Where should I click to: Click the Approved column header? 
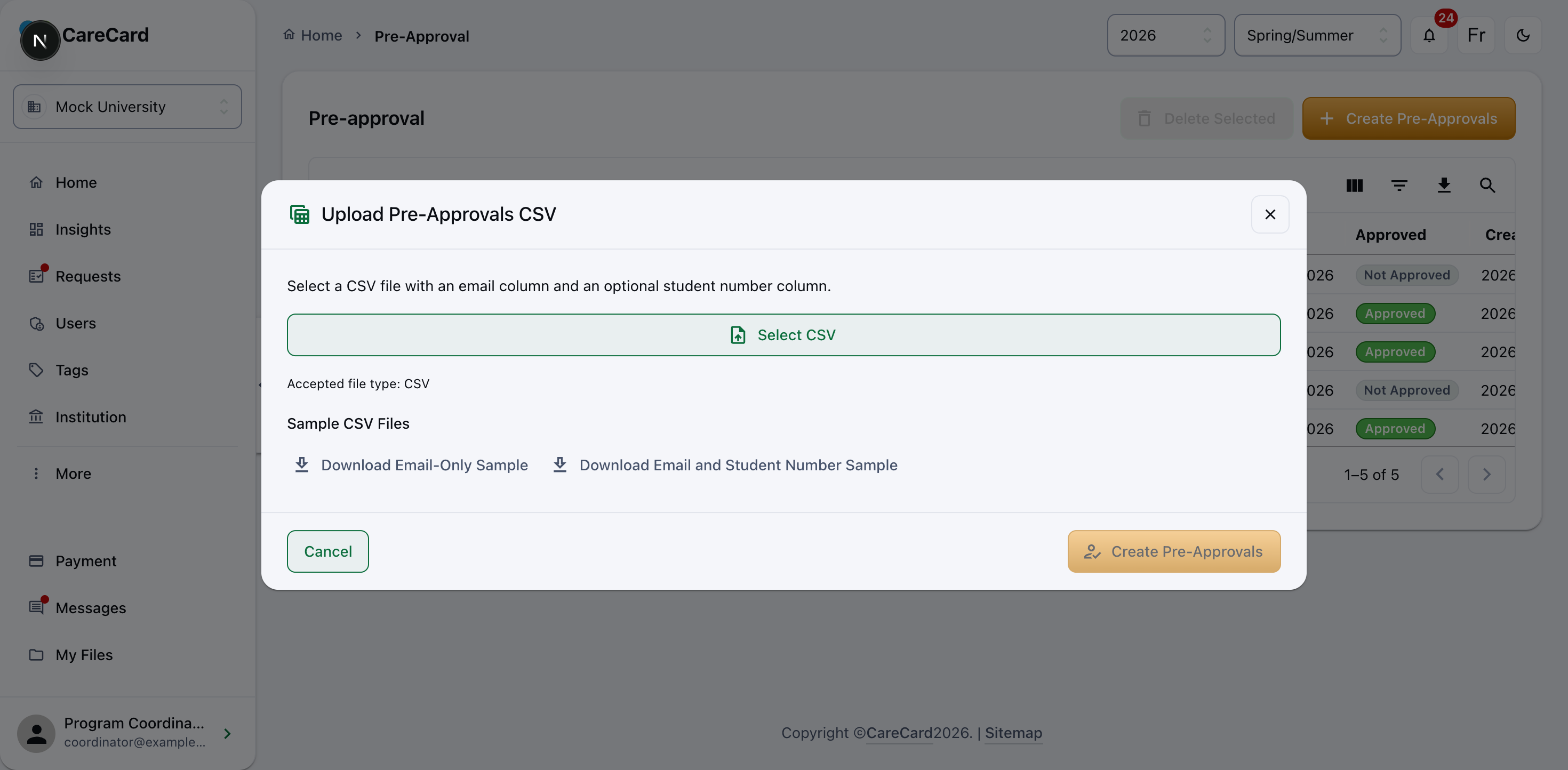1390,235
